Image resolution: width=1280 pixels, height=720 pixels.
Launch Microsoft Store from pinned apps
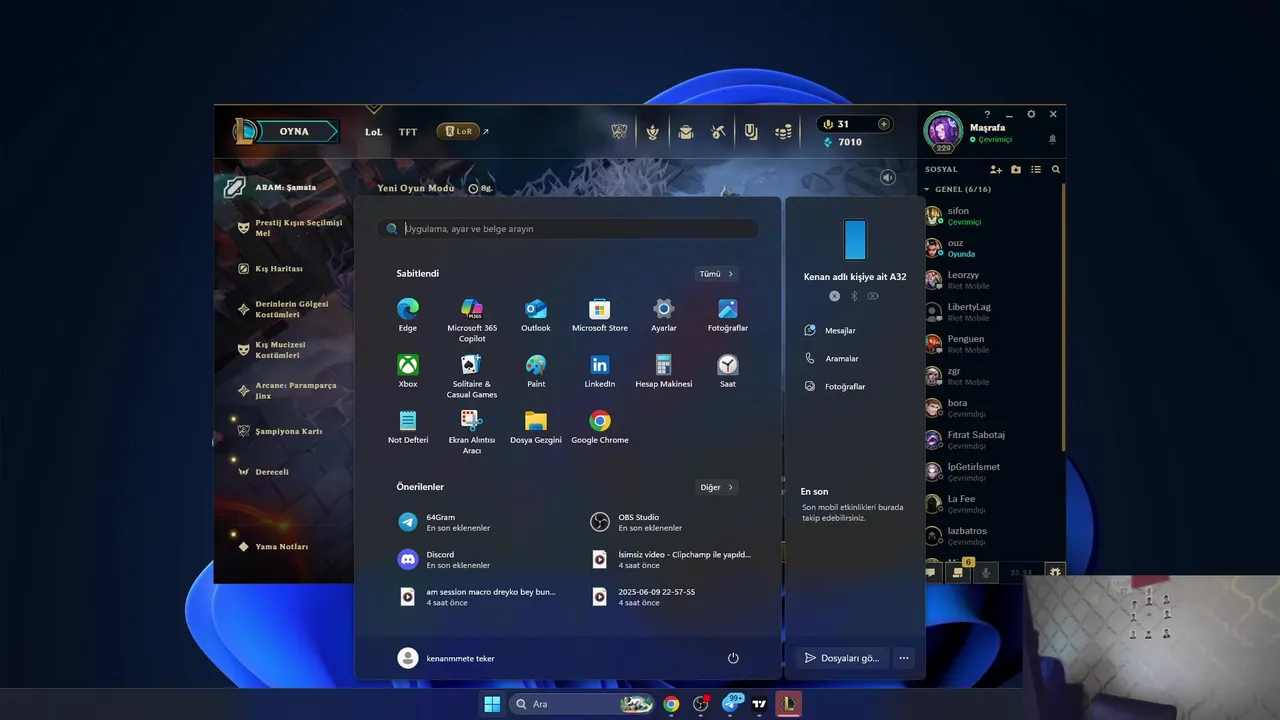pyautogui.click(x=600, y=315)
